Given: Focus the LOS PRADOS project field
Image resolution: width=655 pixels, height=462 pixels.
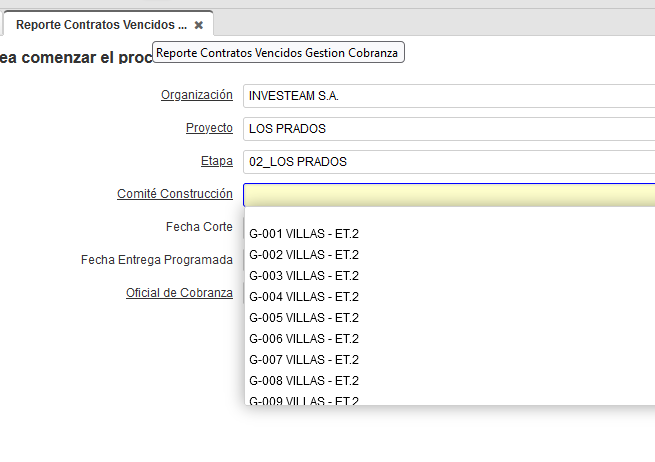Looking at the screenshot, I should 448,129.
